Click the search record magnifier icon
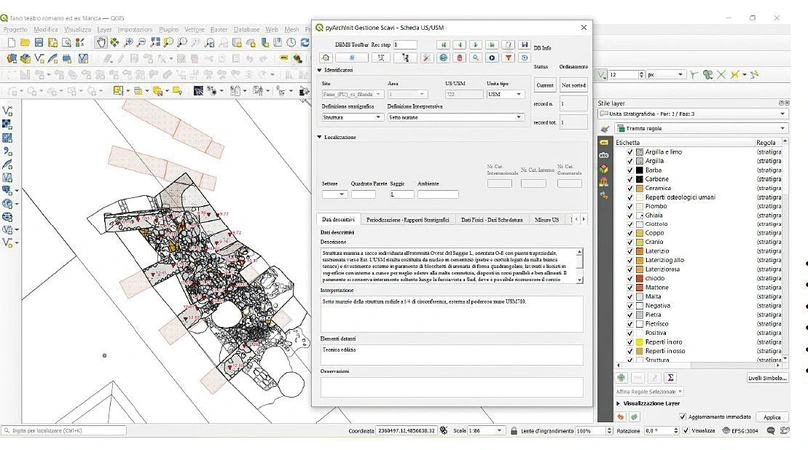The width and height of the screenshot is (808, 450). (x=476, y=58)
